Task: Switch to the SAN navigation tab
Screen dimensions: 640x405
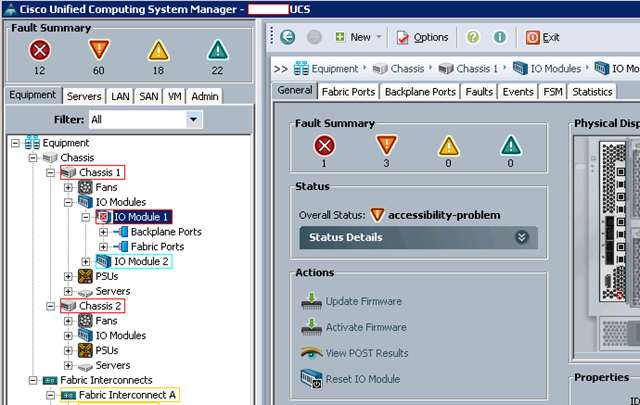Action: point(149,96)
